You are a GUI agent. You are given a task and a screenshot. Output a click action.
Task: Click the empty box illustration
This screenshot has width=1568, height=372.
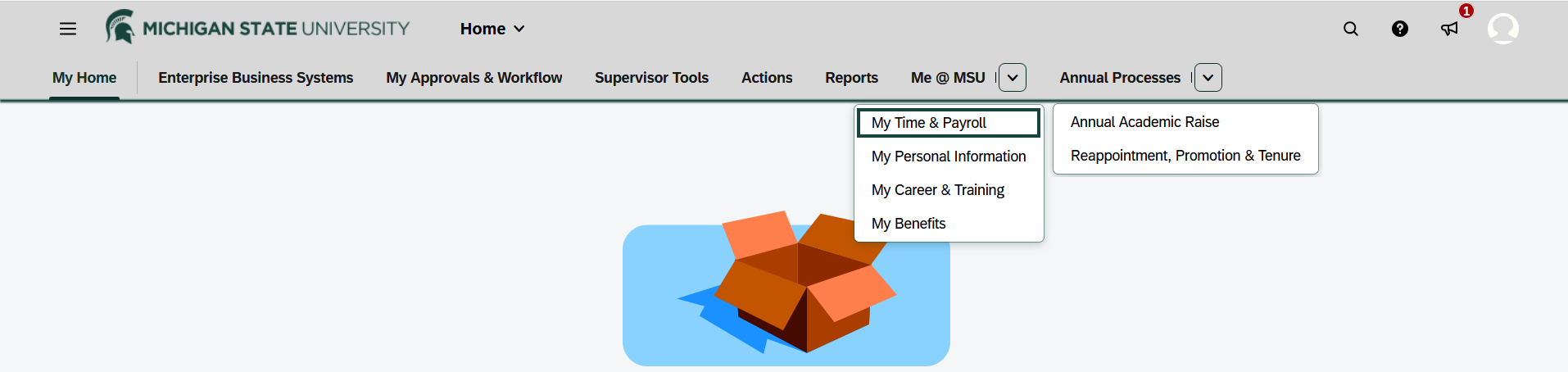[786, 288]
